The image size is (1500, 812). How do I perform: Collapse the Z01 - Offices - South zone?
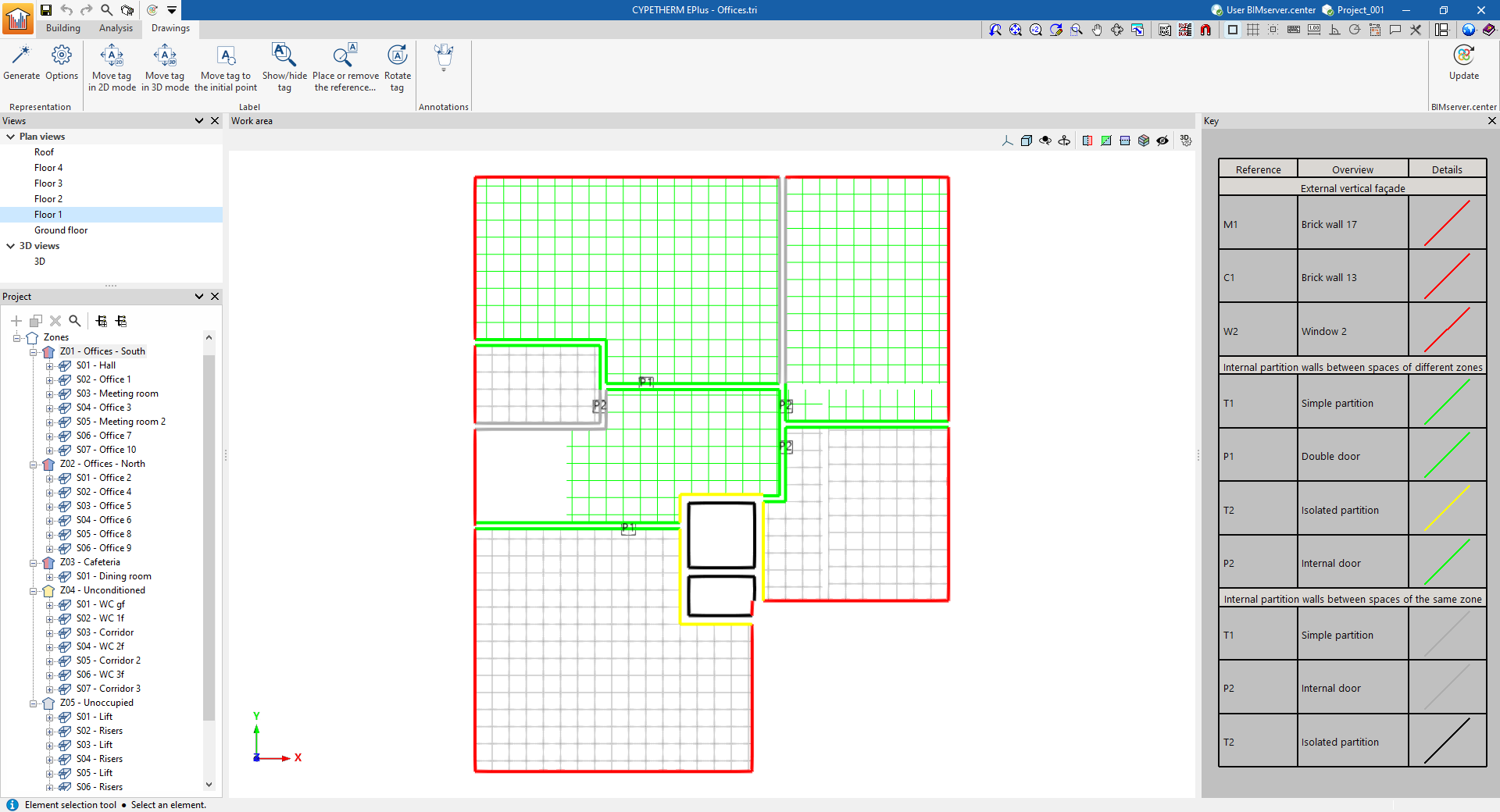(34, 352)
